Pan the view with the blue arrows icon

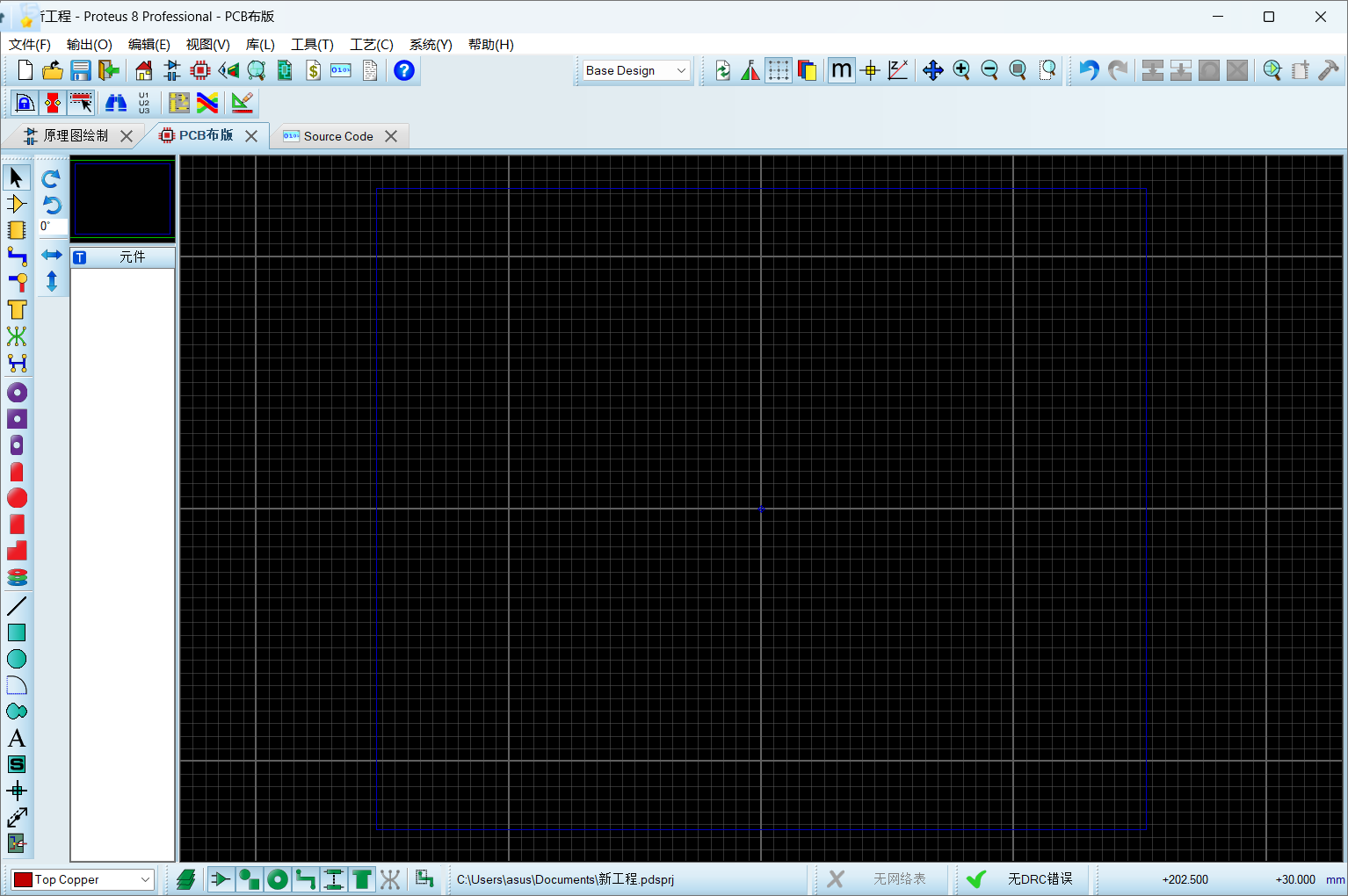933,70
